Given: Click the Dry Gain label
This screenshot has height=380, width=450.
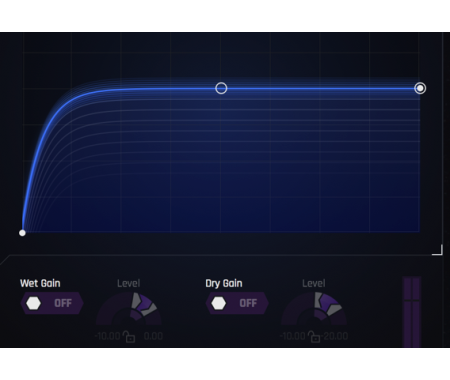Looking at the screenshot, I should [x=224, y=283].
